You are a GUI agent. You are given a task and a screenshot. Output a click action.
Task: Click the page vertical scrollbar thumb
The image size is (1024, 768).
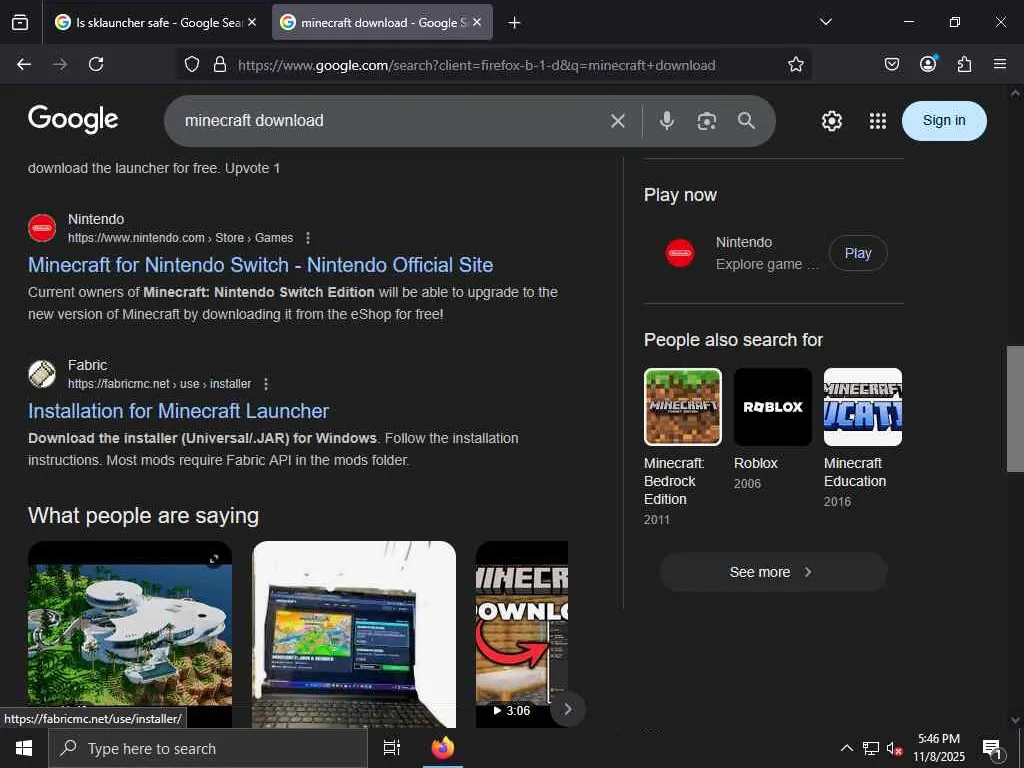(x=1015, y=409)
